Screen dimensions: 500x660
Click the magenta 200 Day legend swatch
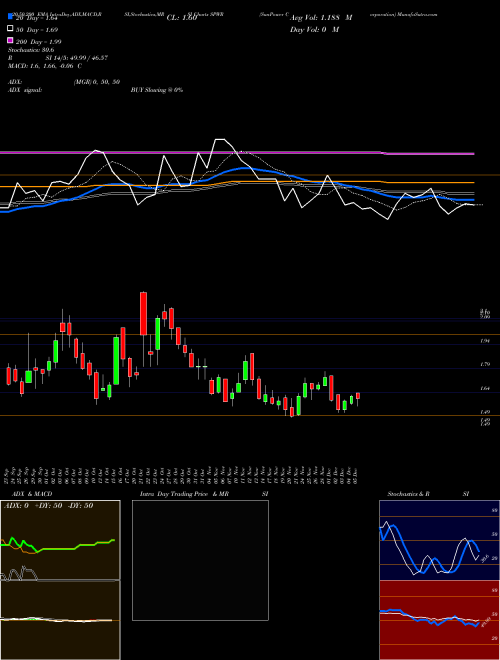click(10, 41)
